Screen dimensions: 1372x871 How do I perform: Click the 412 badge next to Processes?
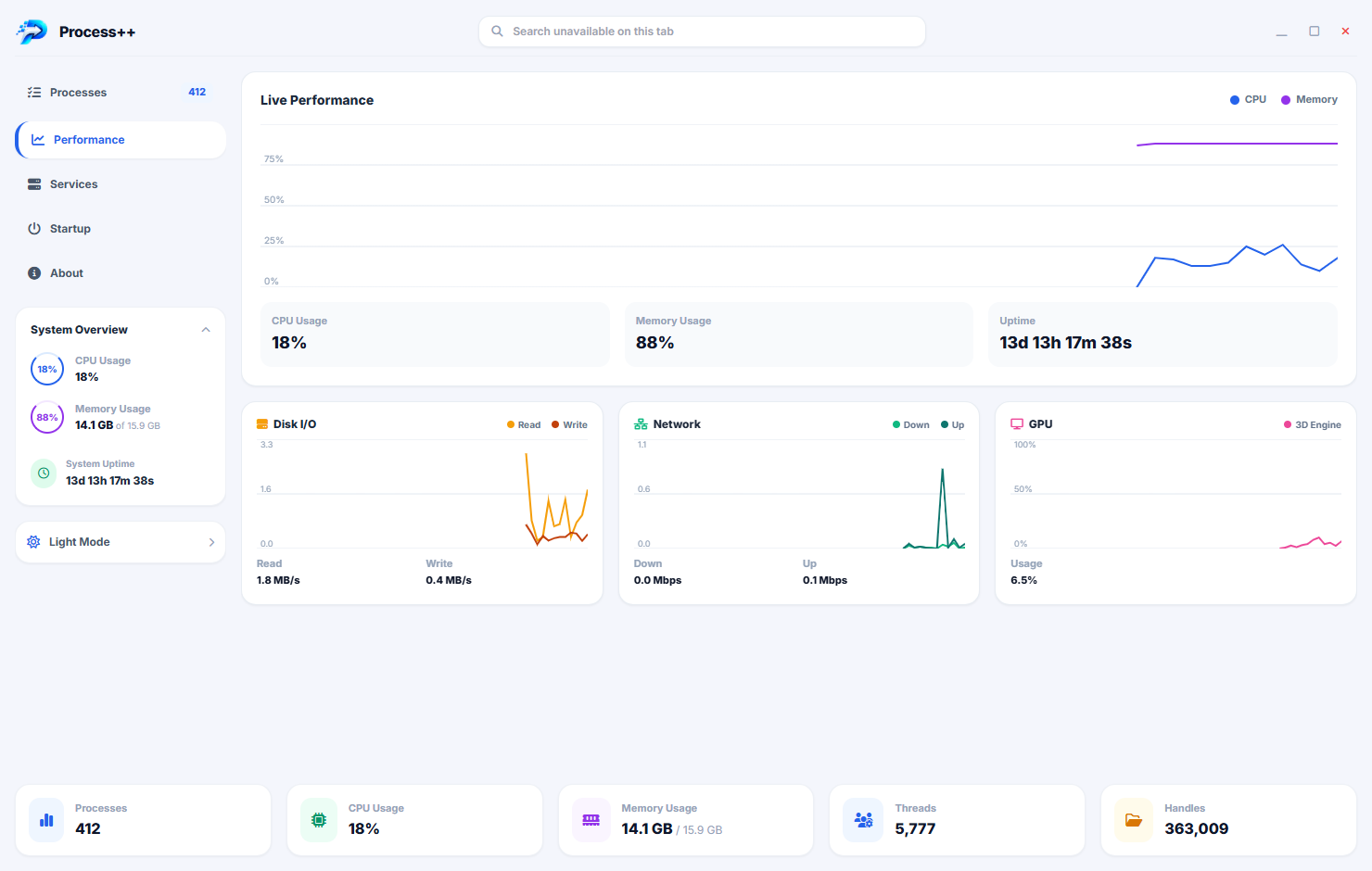tap(197, 93)
